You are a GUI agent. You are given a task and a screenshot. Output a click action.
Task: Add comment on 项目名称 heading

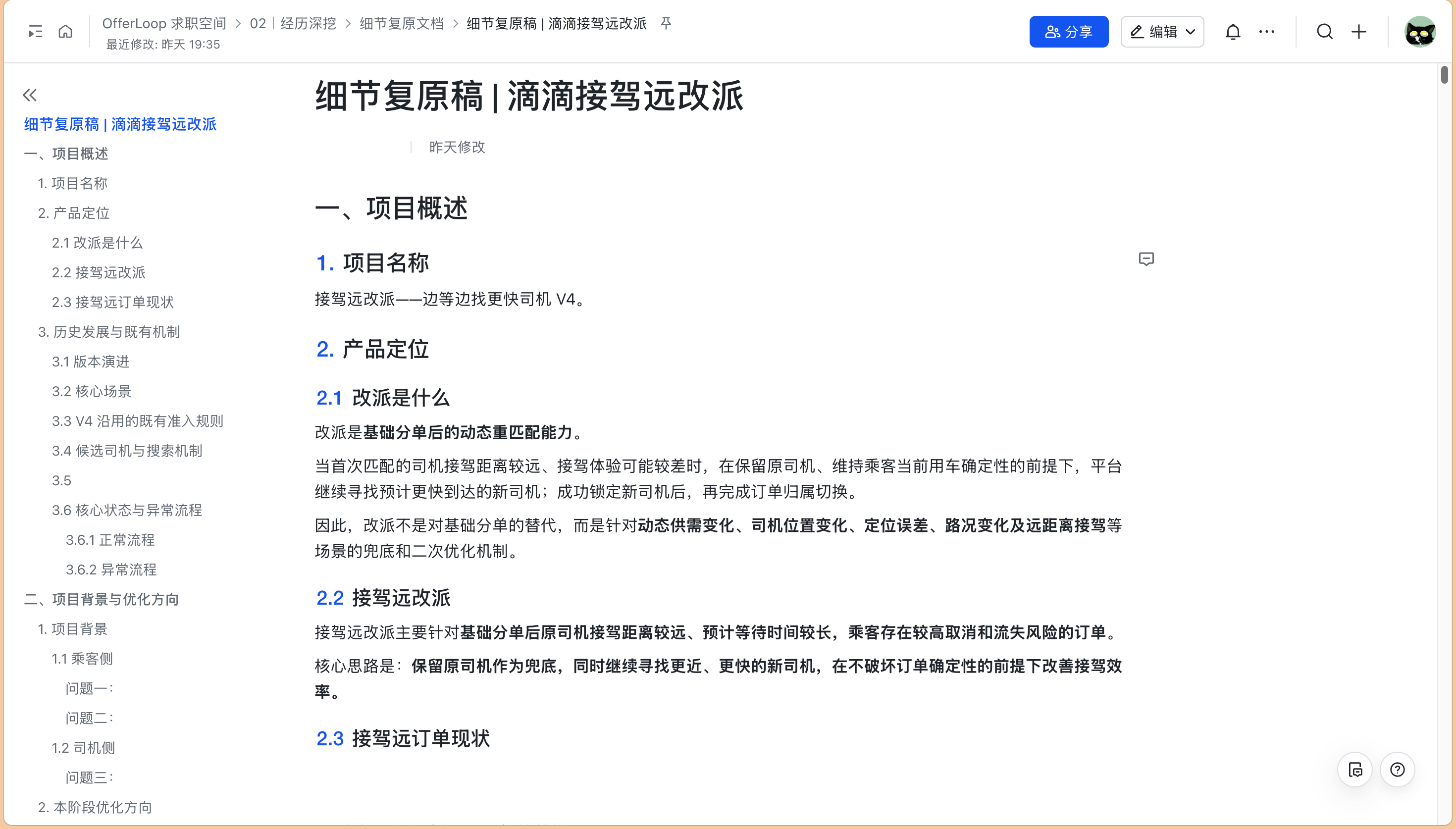pyautogui.click(x=1146, y=259)
